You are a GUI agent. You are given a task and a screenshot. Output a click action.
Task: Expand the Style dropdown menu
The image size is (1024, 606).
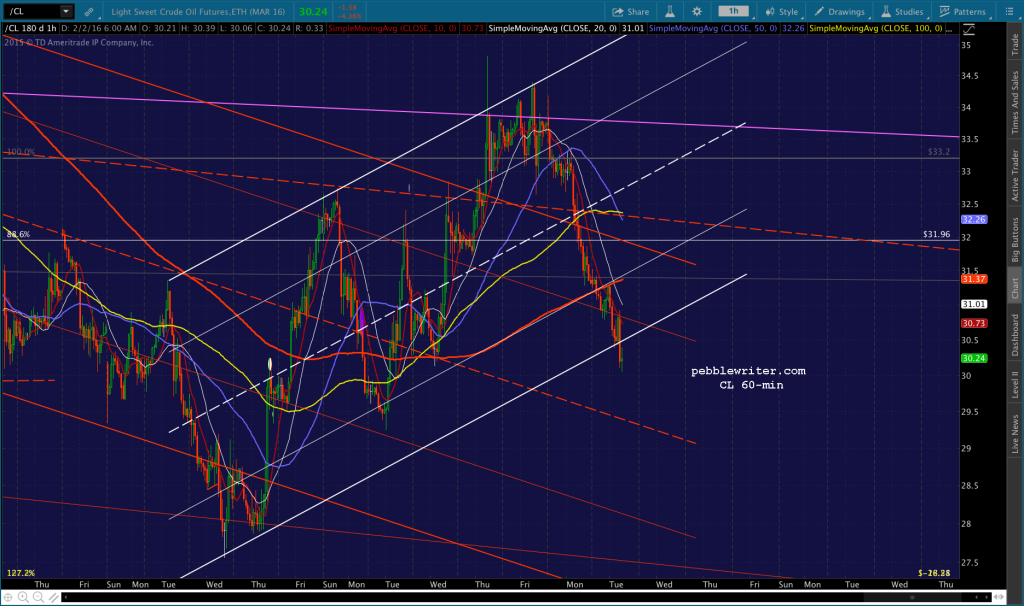[782, 12]
